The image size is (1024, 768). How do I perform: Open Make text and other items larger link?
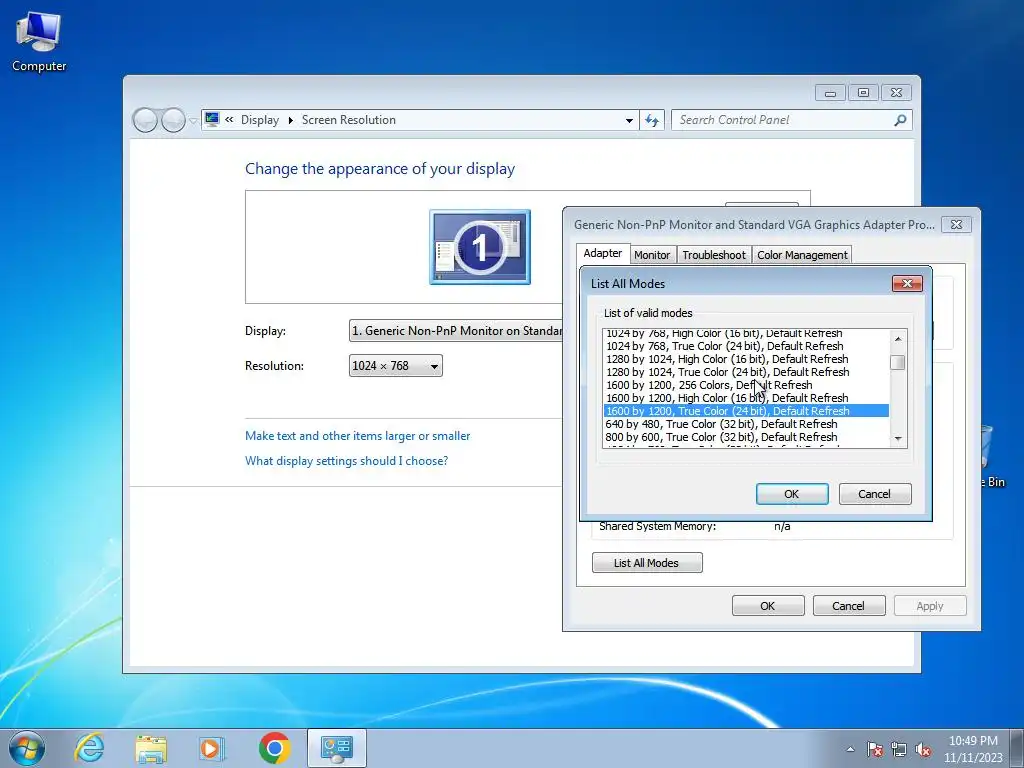coord(357,436)
